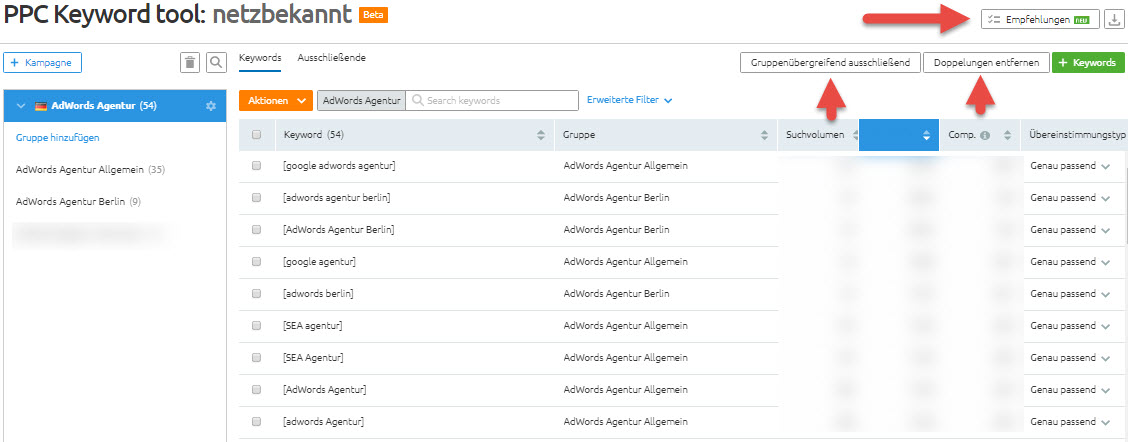Open AdWords Agentur campaign settings gear
Viewport: 1128px width, 442px height.
(x=211, y=106)
